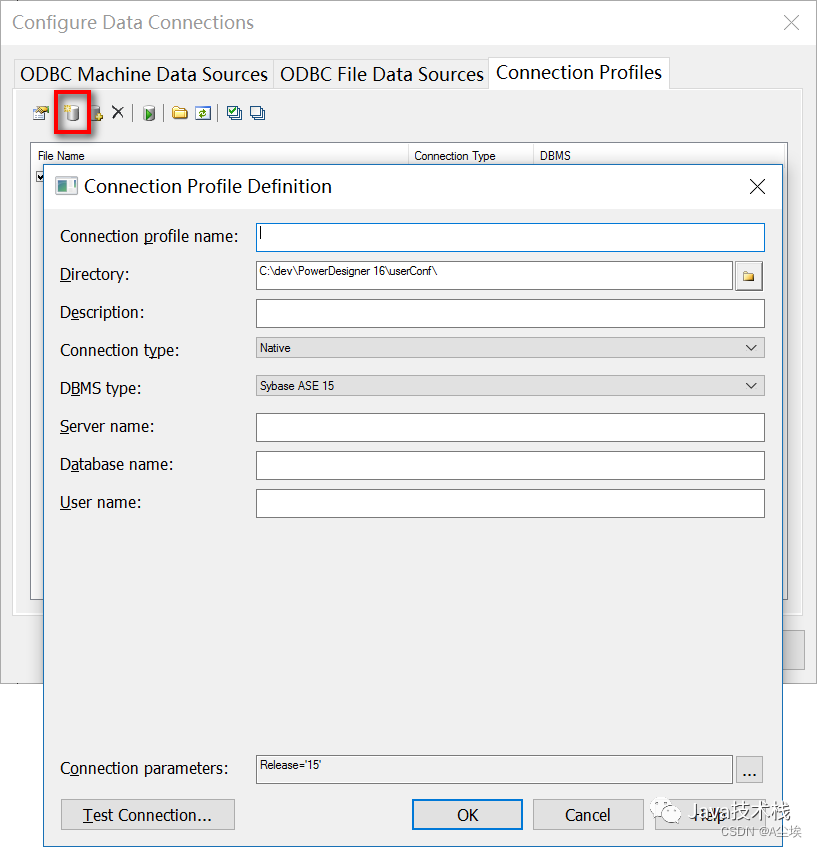Click Add Data Source cylinder icon

click(72, 113)
